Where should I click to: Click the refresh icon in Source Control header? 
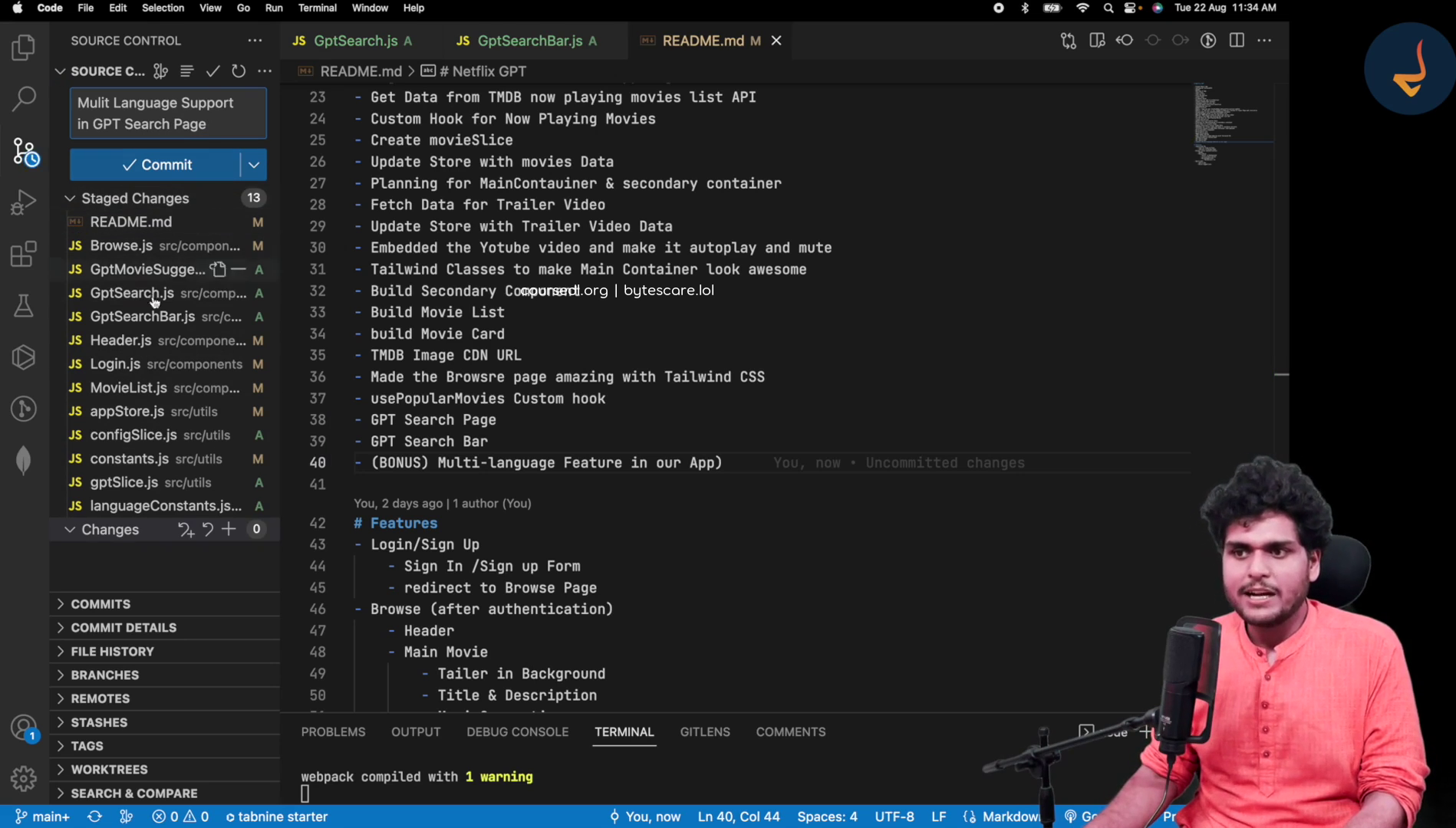(239, 71)
